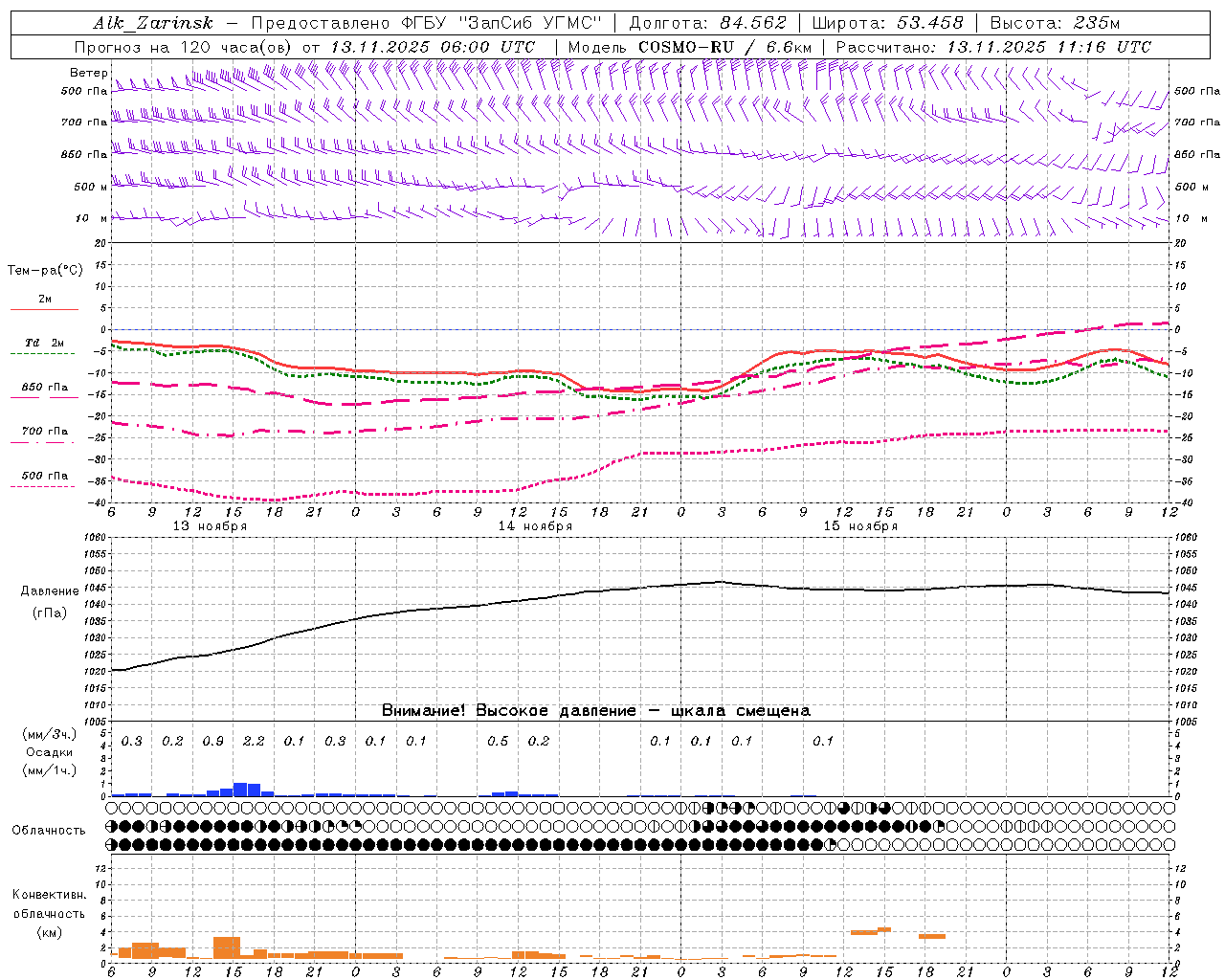1225x980 pixels.
Task: Select the model label COSMO-RU / 6.6км
Action: [x=724, y=47]
